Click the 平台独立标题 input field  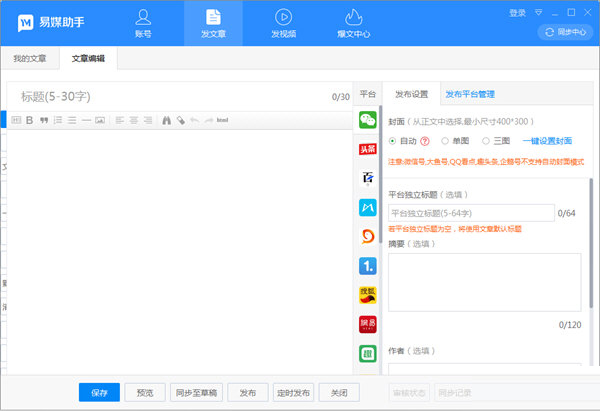[470, 213]
